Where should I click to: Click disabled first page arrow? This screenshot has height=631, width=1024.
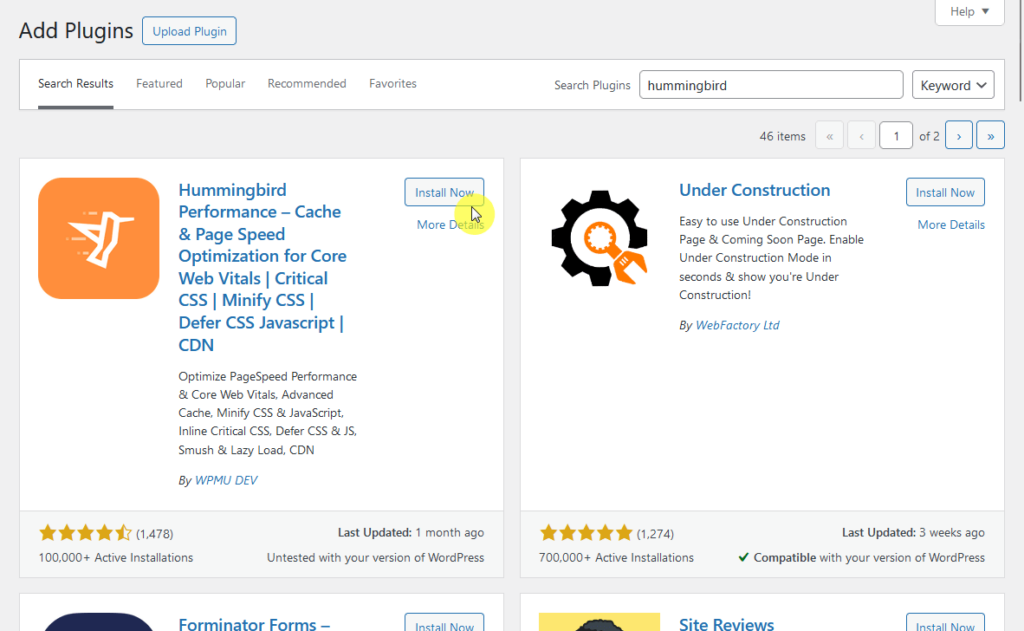829,136
